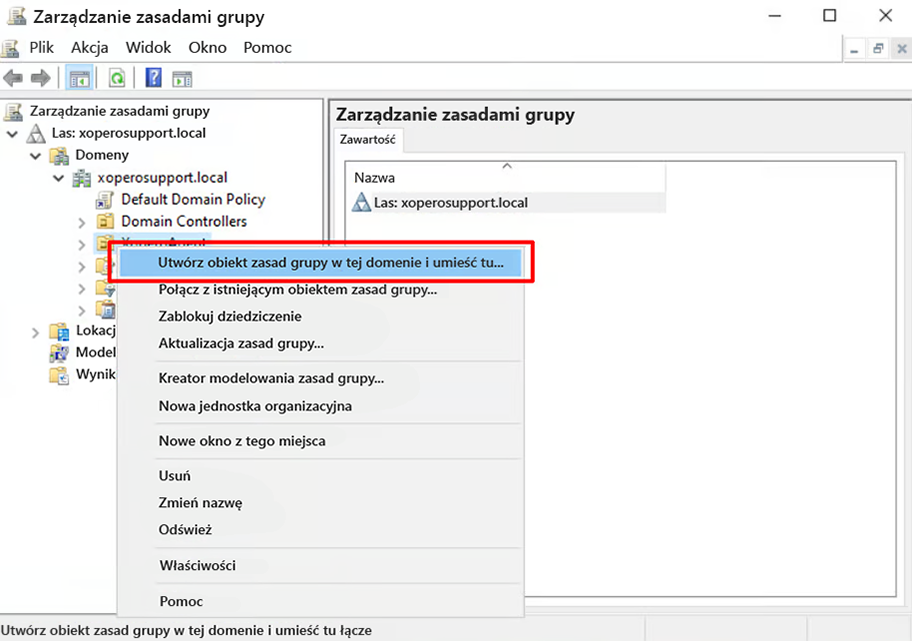Screen dimensions: 912x641
Task: Open Help via the blue question mark icon
Action: (x=154, y=78)
